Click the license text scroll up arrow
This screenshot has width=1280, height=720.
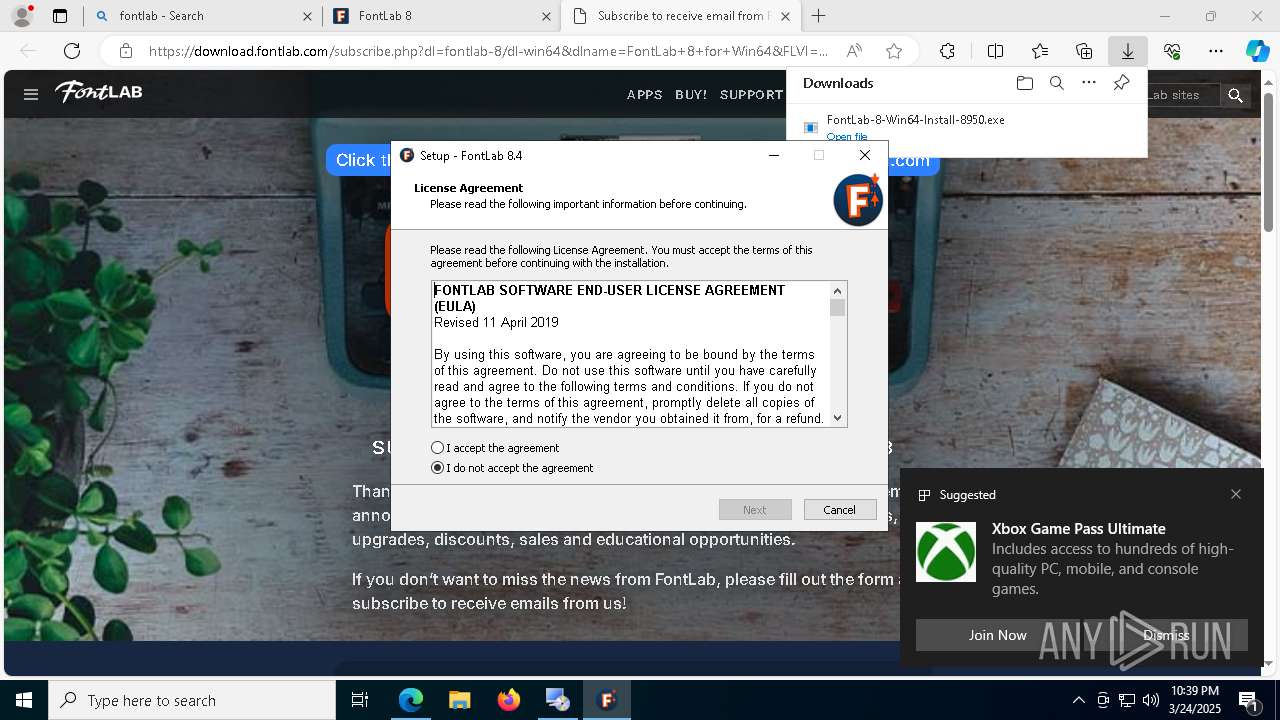pyautogui.click(x=838, y=290)
